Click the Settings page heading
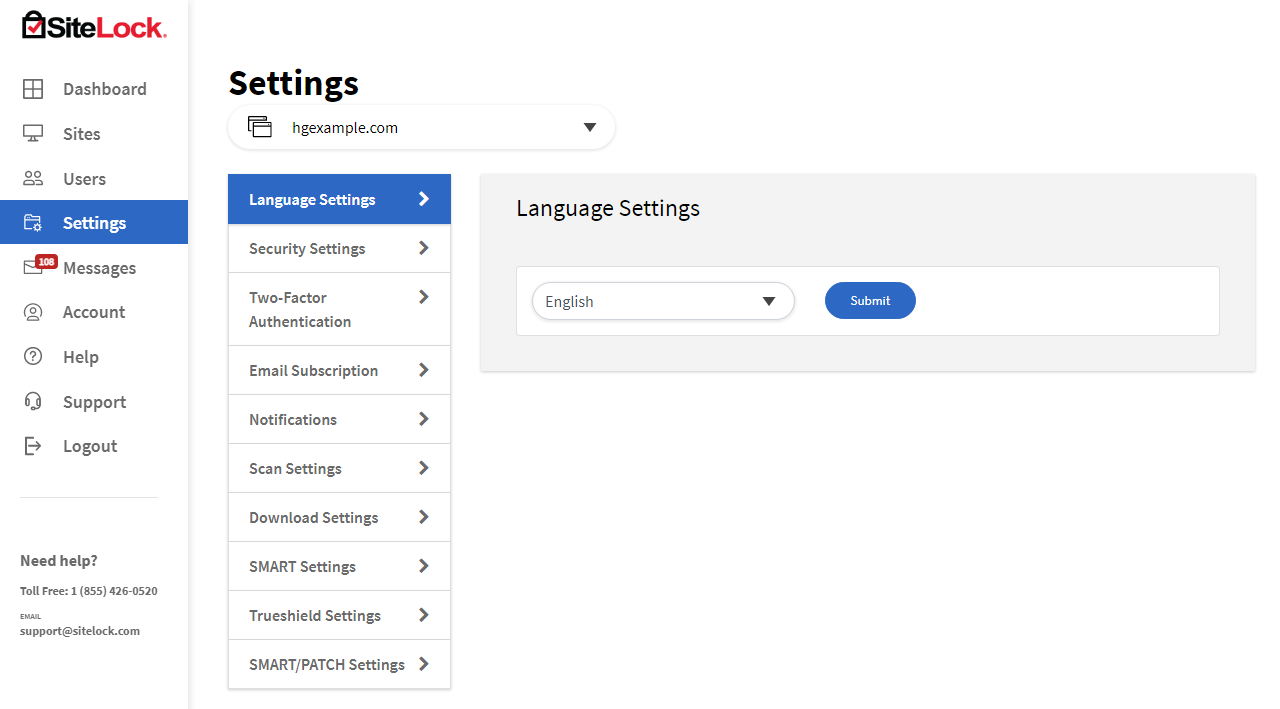The image size is (1280, 709). coord(294,82)
